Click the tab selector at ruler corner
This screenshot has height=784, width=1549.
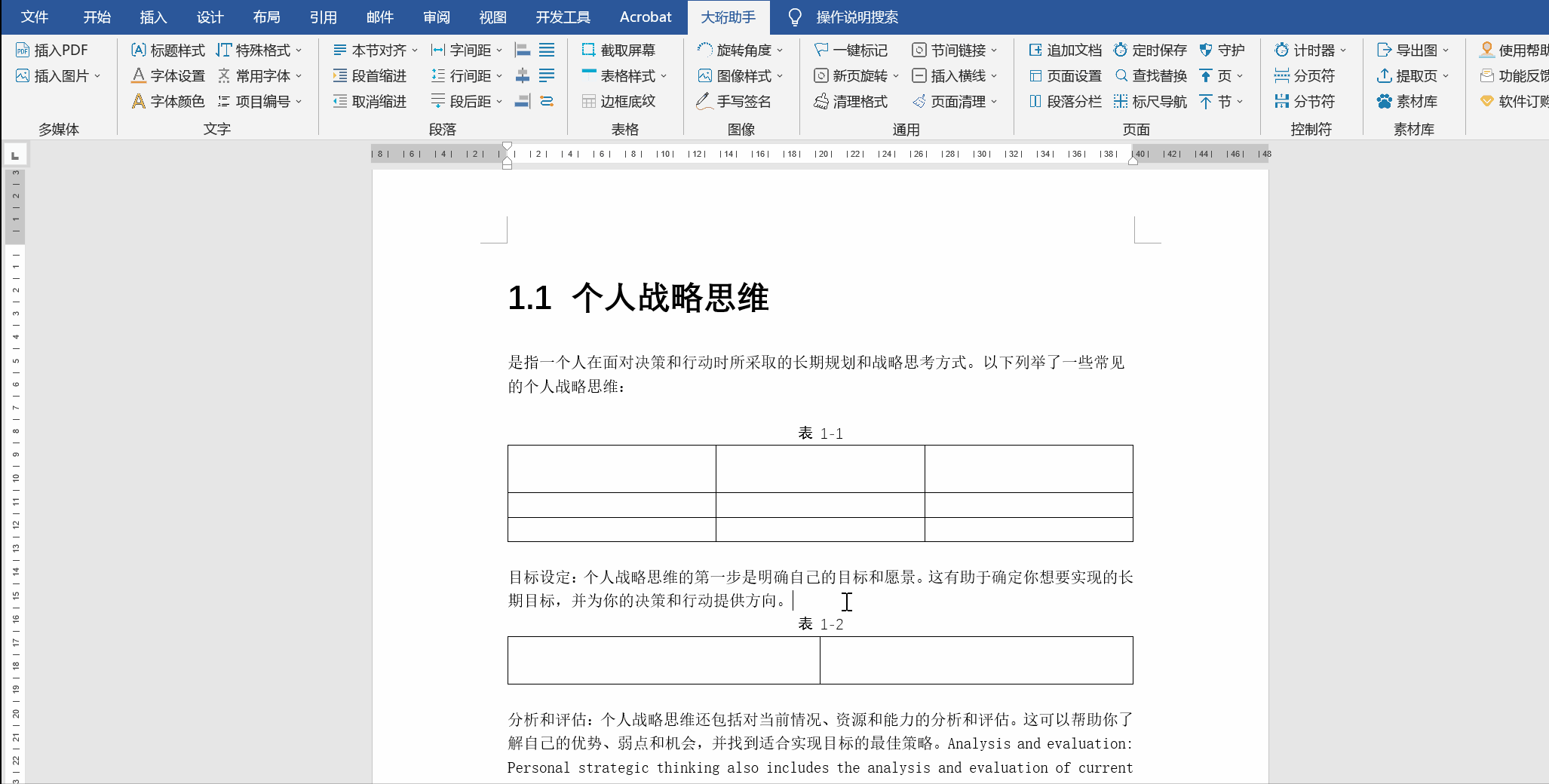pos(15,155)
